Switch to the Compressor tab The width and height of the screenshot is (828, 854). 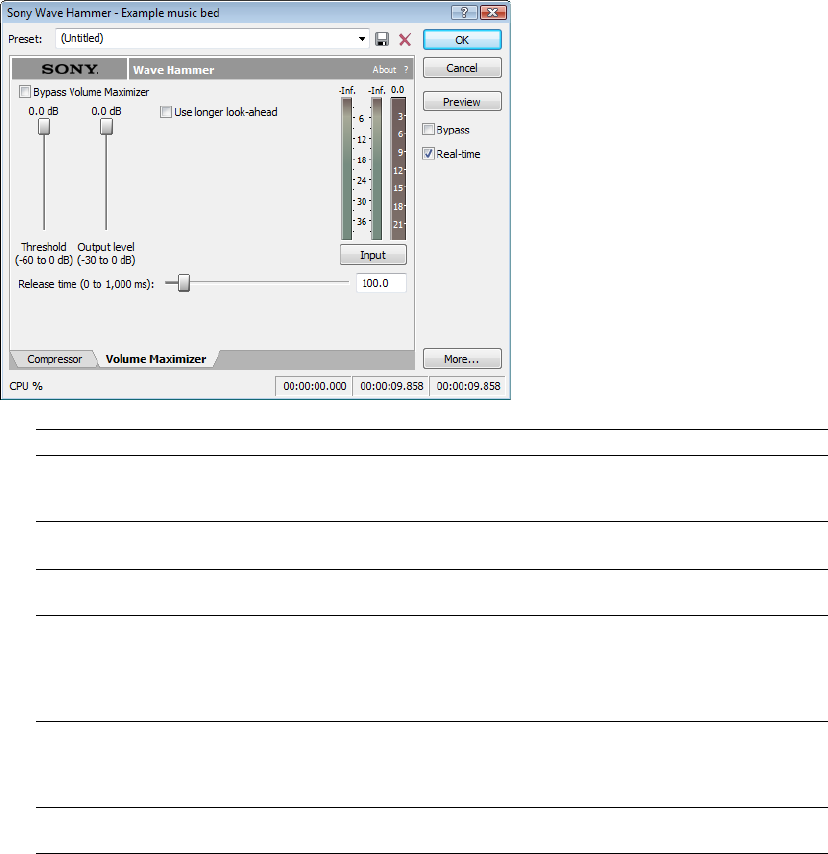[x=54, y=359]
